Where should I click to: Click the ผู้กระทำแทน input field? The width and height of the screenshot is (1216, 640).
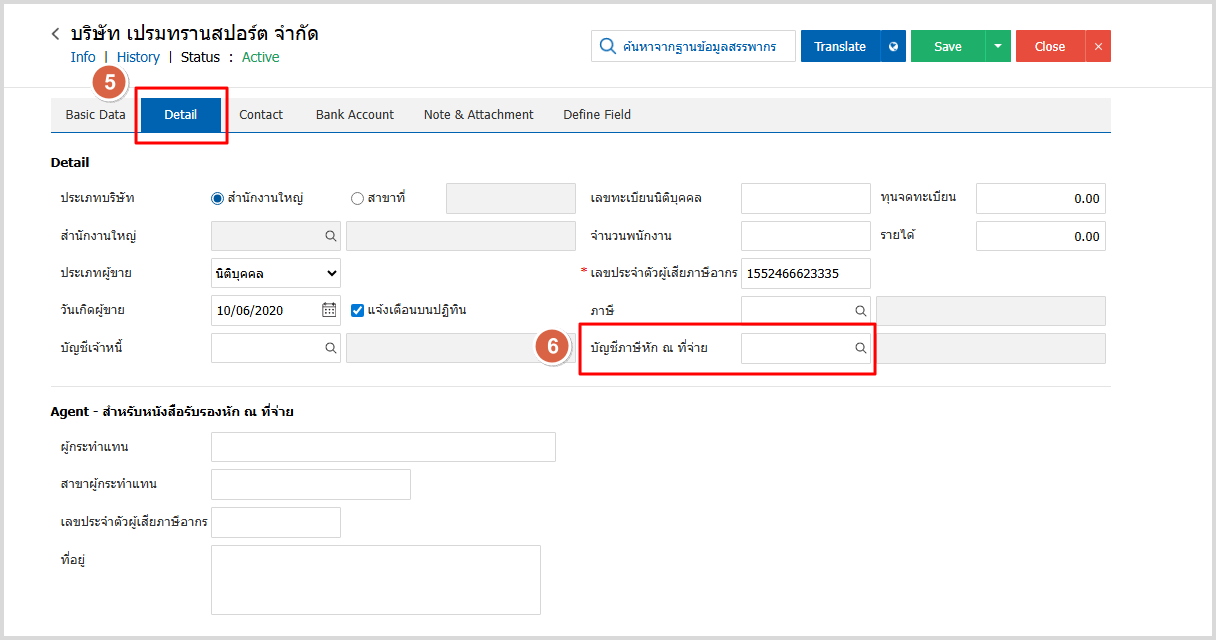tap(383, 447)
